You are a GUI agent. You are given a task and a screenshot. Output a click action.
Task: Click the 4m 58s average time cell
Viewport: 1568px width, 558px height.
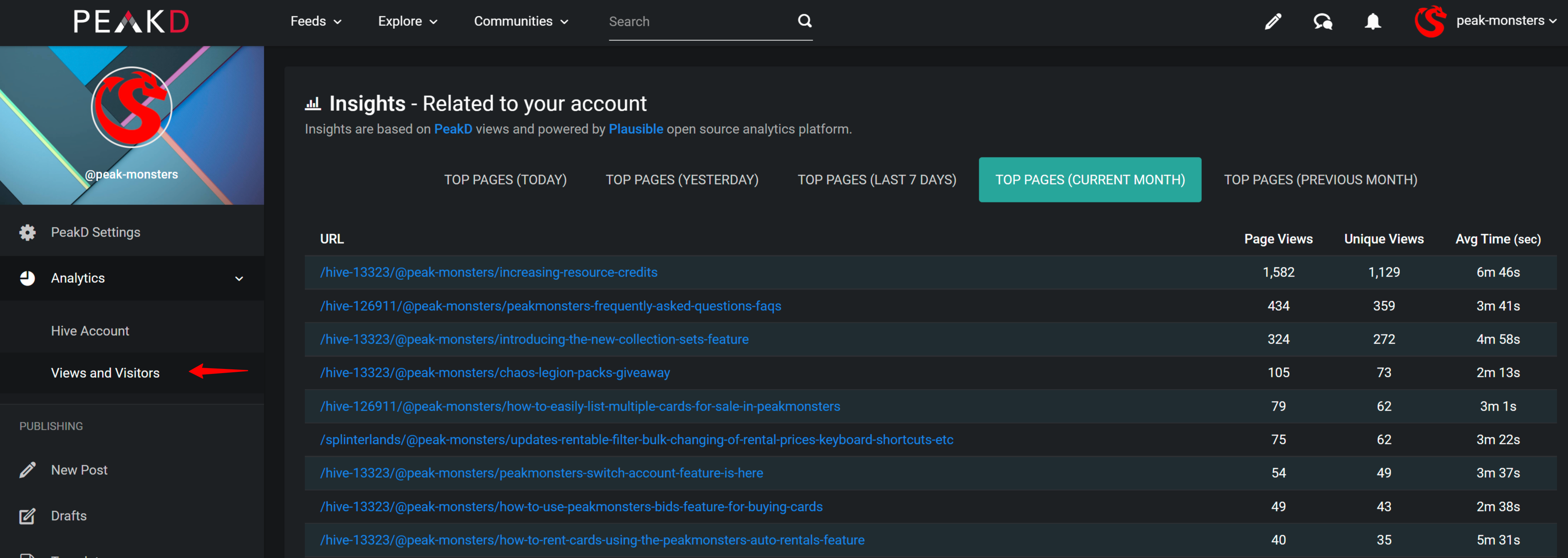(x=1498, y=339)
